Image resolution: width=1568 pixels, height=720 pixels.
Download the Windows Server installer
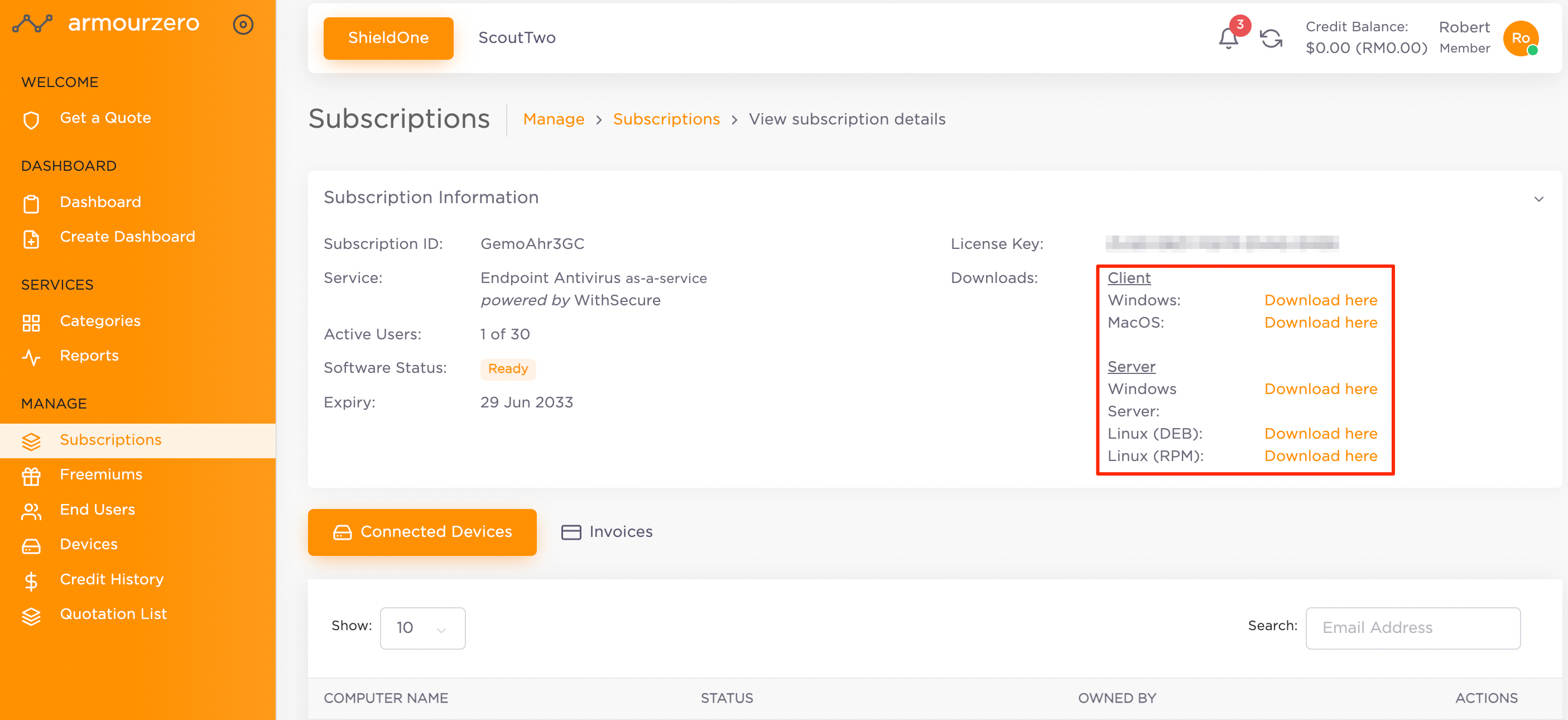click(1320, 389)
